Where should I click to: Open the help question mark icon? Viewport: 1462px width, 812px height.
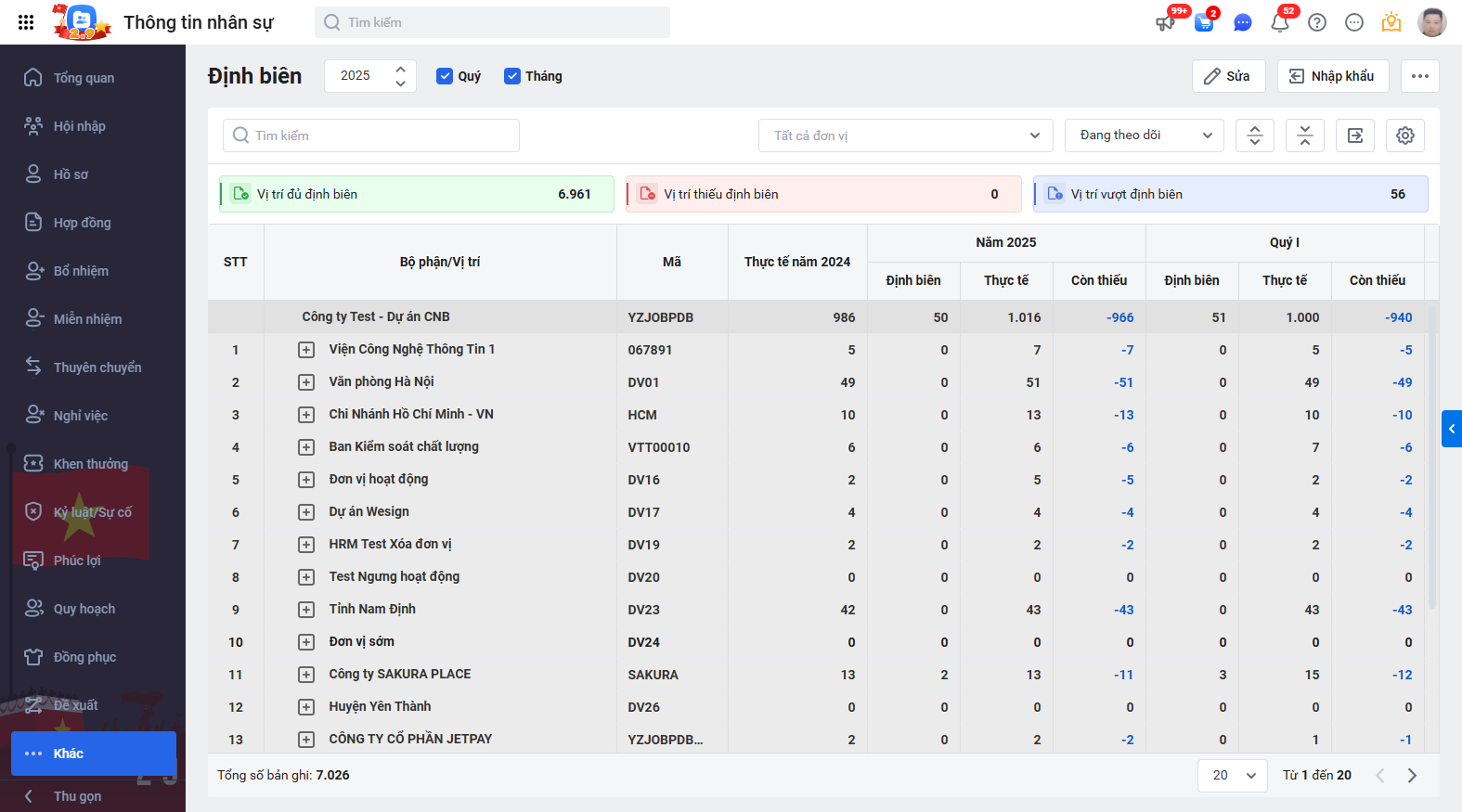(x=1317, y=23)
